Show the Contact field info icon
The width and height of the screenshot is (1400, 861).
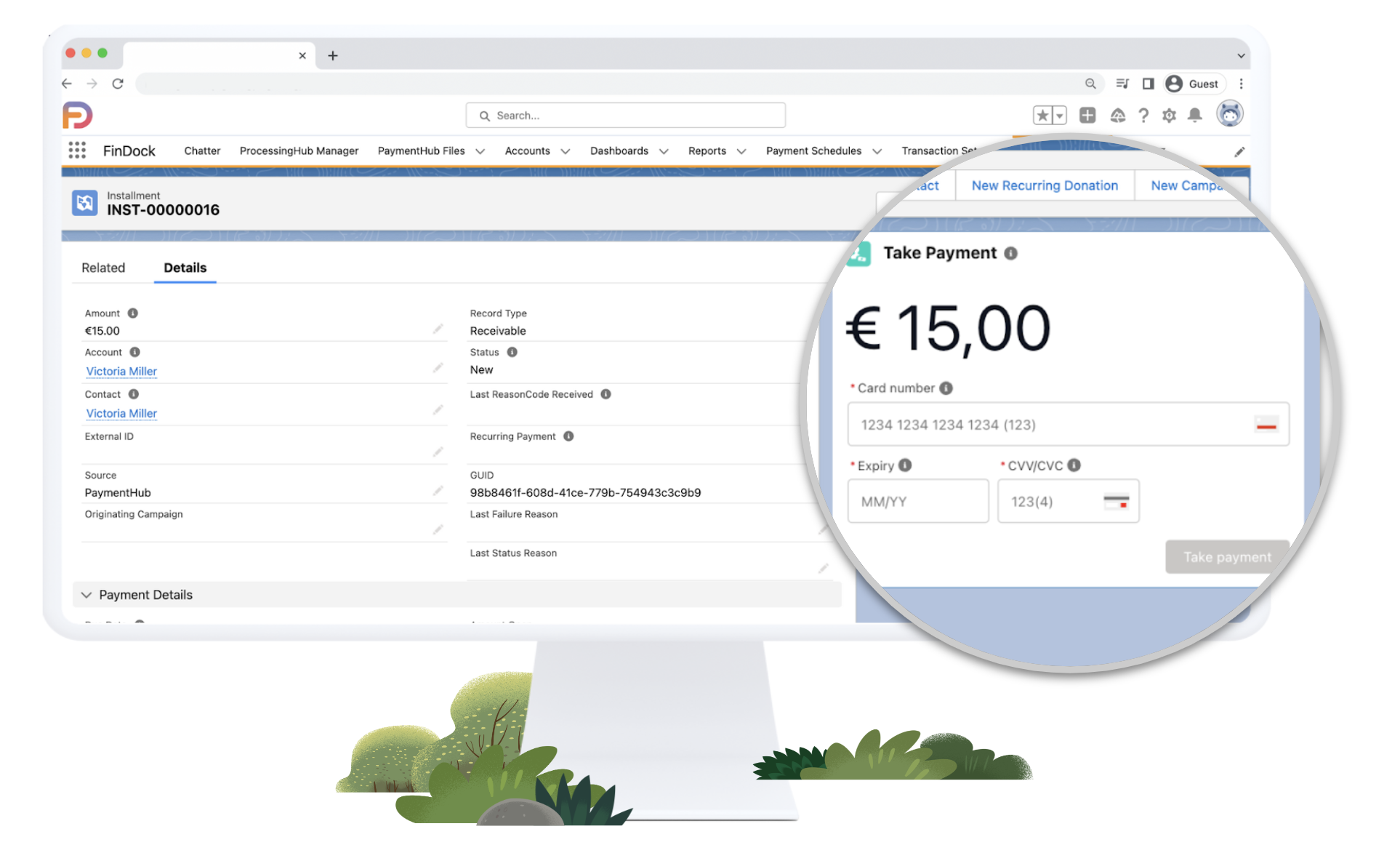click(x=134, y=394)
